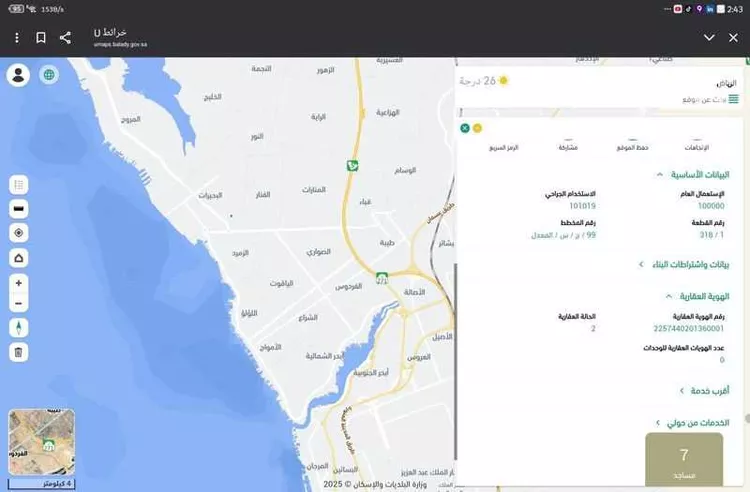Click the general use value 100000
Viewport: 750px width, 492px height.
(x=711, y=206)
